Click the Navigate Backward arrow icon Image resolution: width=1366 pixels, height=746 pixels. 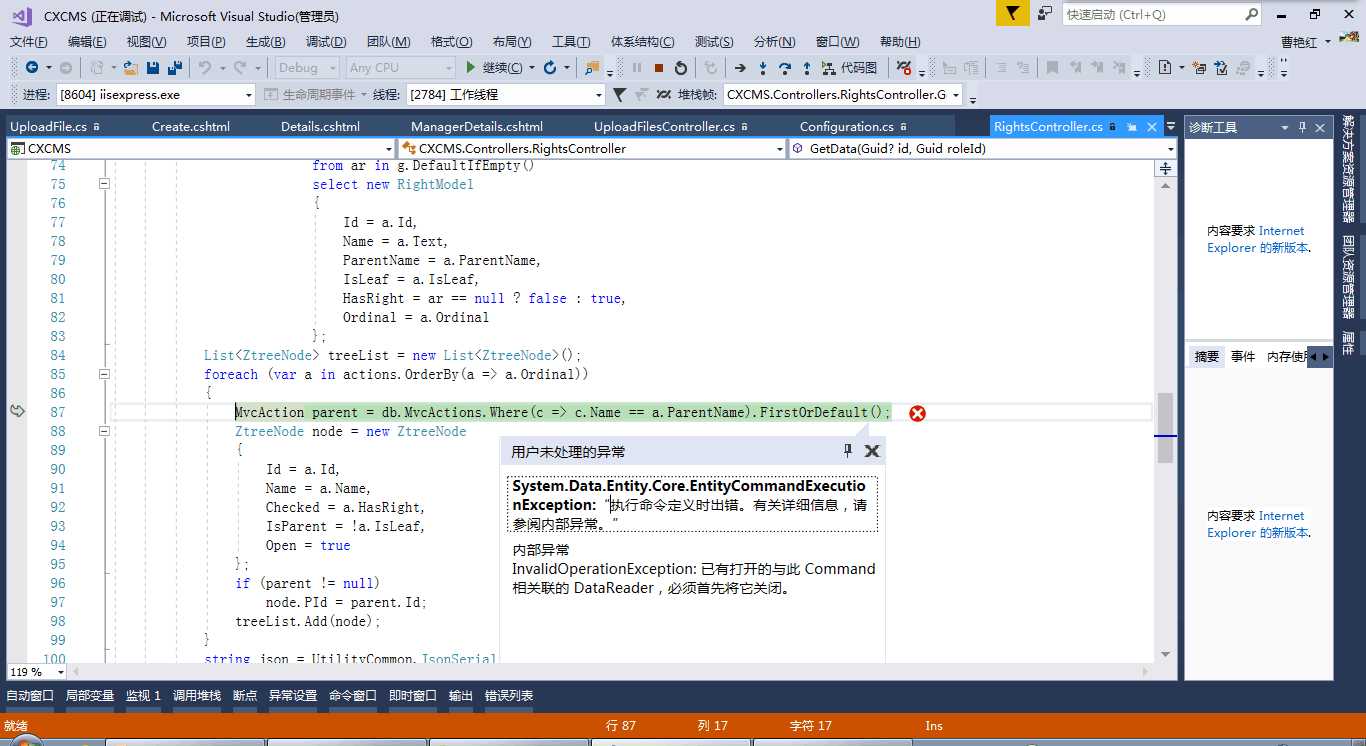pos(31,68)
